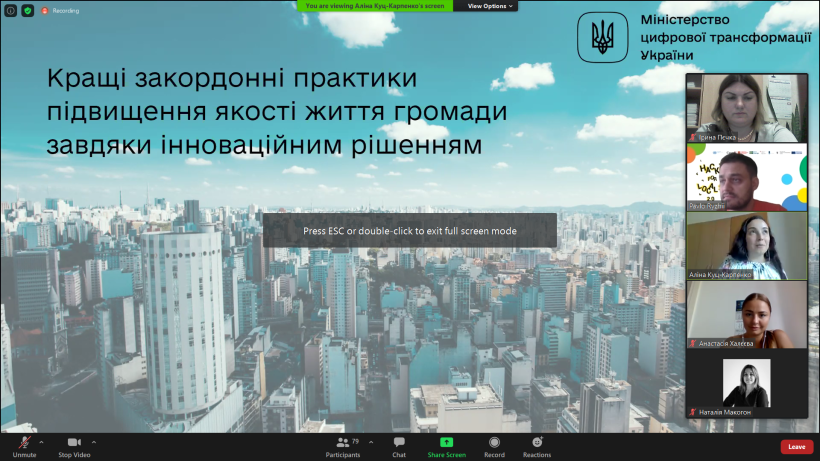Image resolution: width=820 pixels, height=461 pixels.
Task: Open the Participants panel
Action: tap(343, 443)
